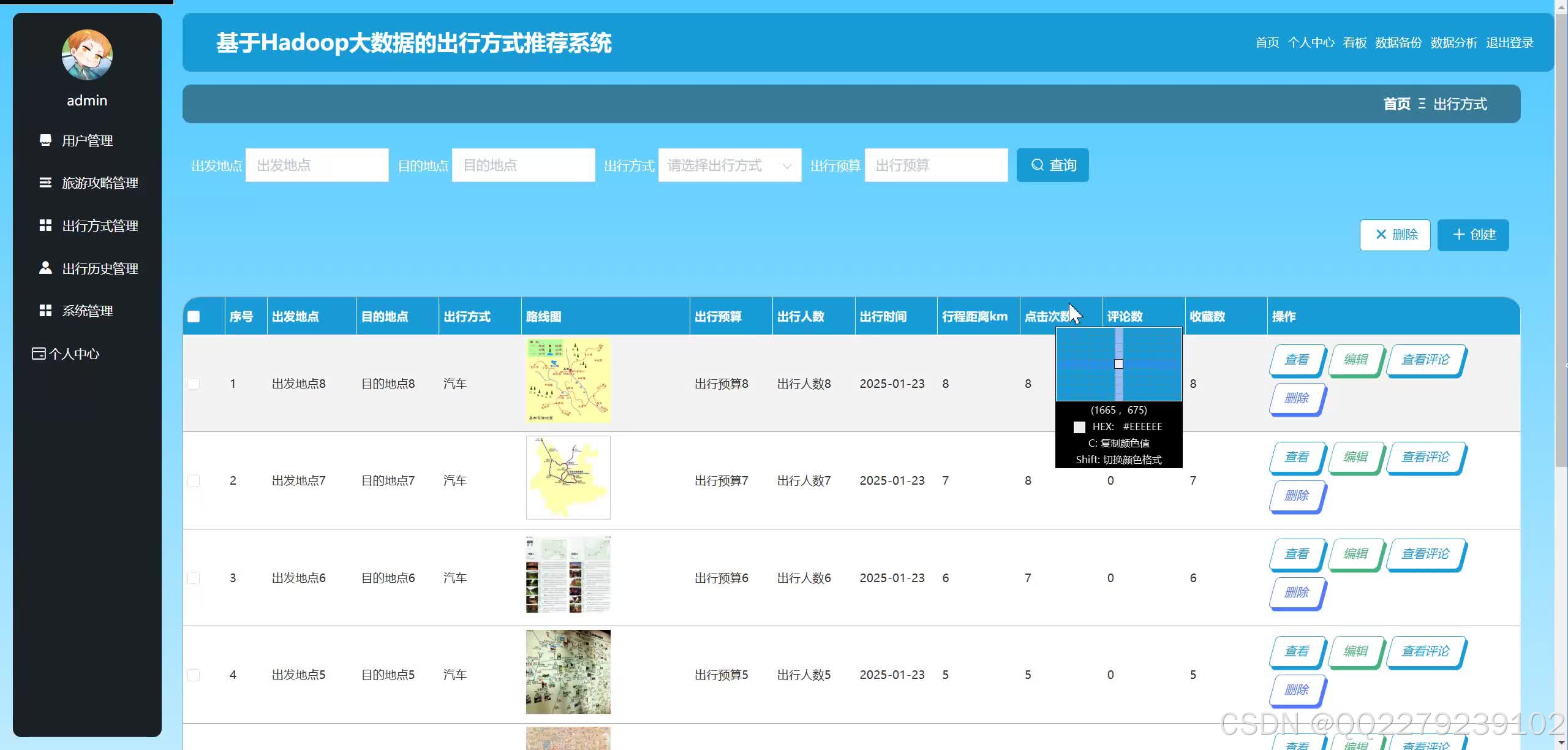Screen dimensions: 1568x750
Task: Click the breadcrumb separator icon after 首页
Action: point(1422,104)
